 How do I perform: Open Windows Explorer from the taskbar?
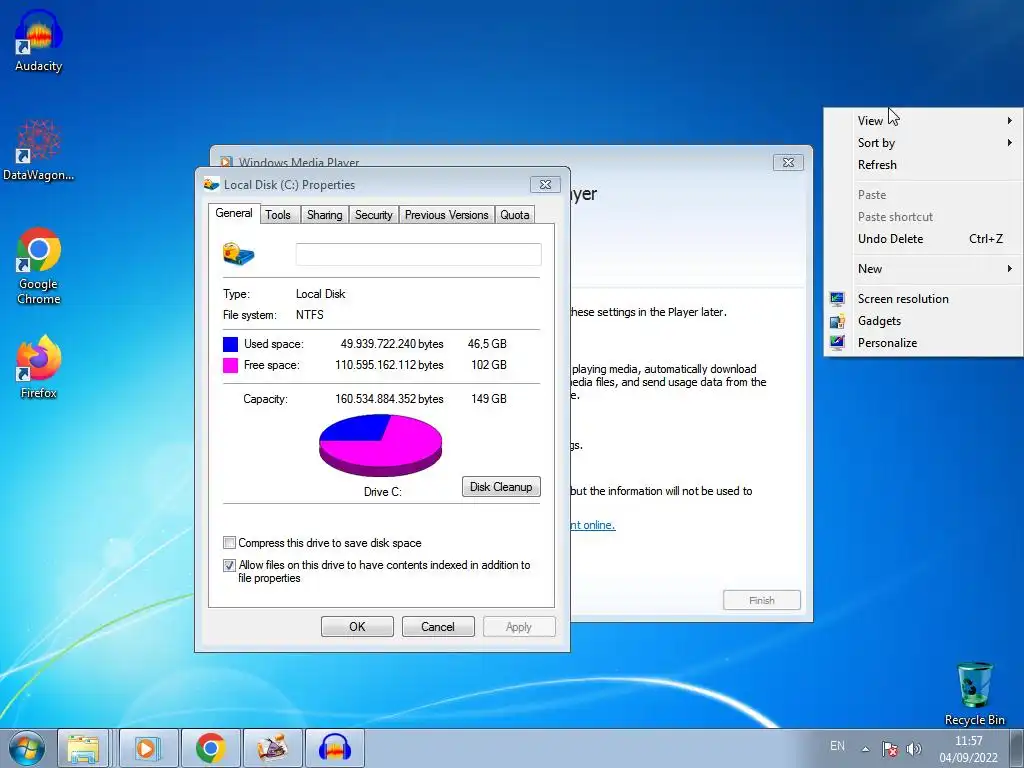[x=83, y=748]
